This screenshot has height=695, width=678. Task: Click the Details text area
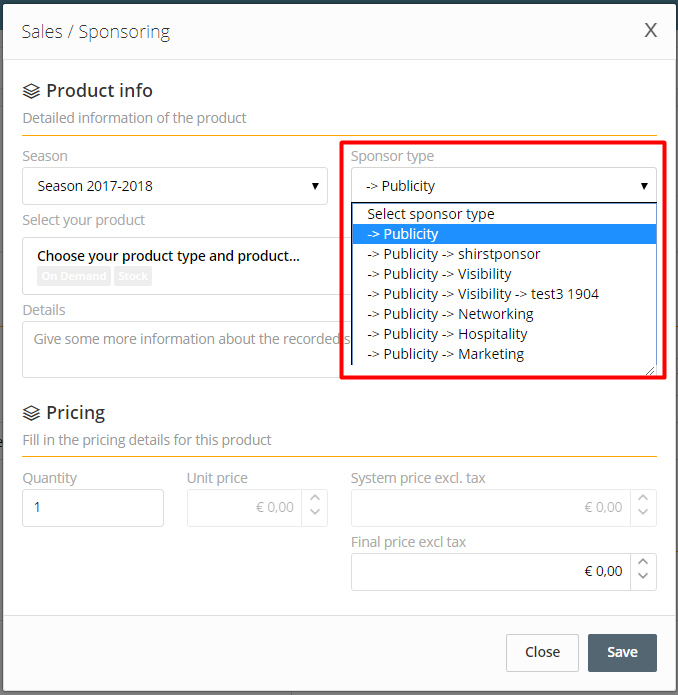click(182, 350)
